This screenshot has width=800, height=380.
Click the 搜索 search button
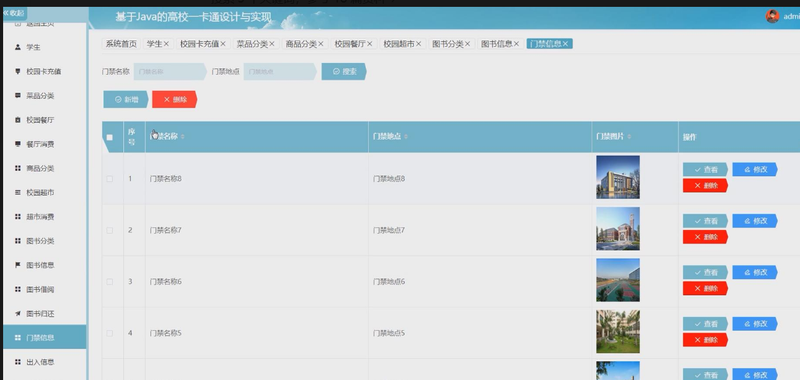(x=344, y=71)
